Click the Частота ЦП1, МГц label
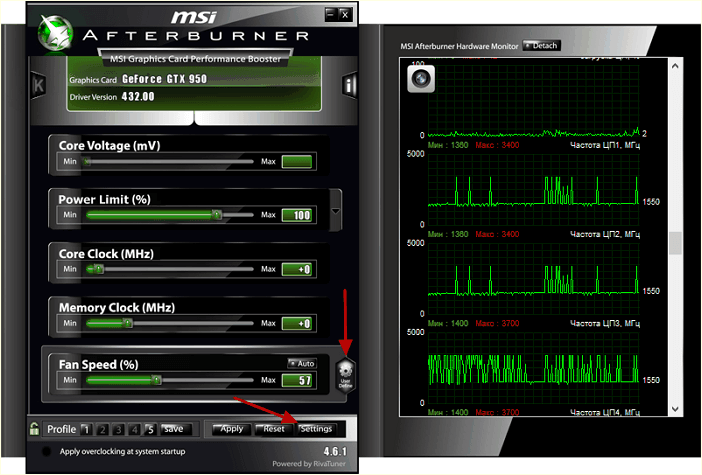 pyautogui.click(x=605, y=145)
